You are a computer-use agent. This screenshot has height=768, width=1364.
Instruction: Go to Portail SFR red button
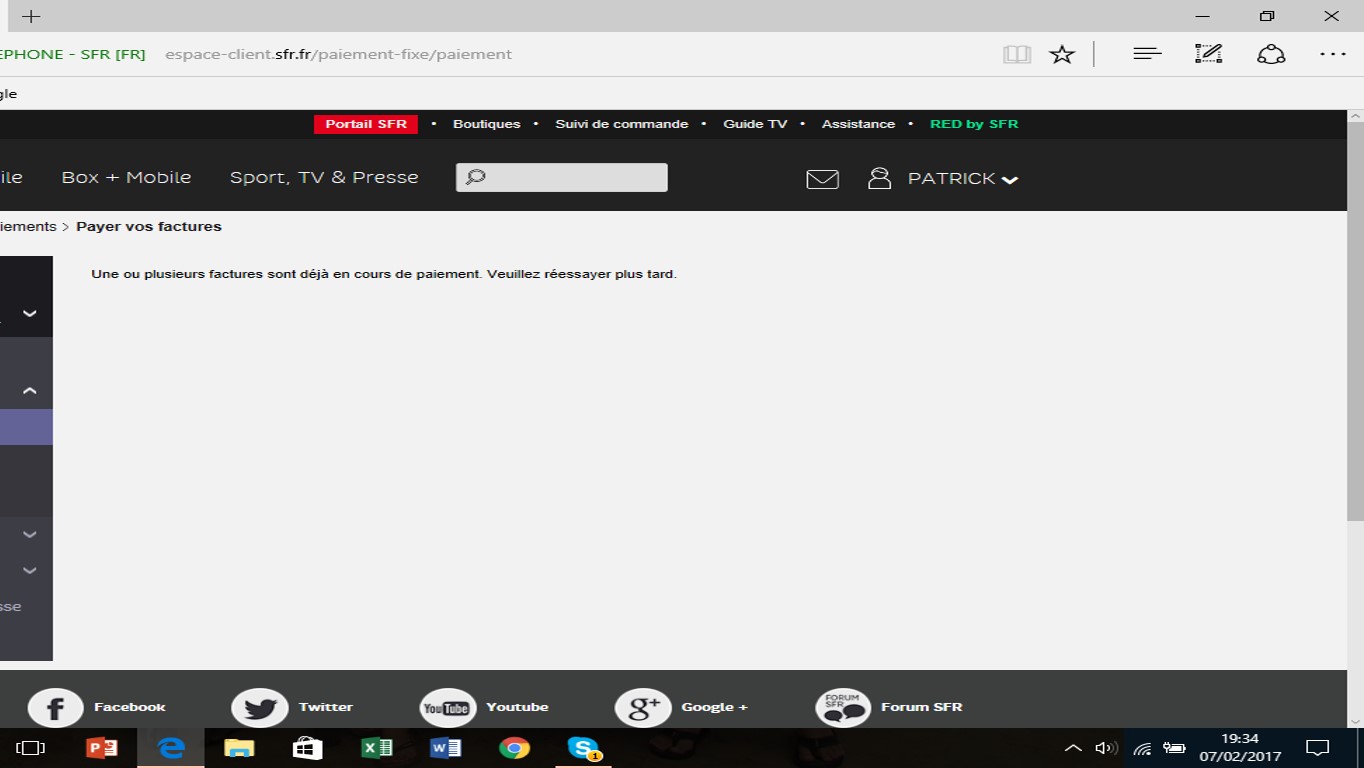coord(366,124)
